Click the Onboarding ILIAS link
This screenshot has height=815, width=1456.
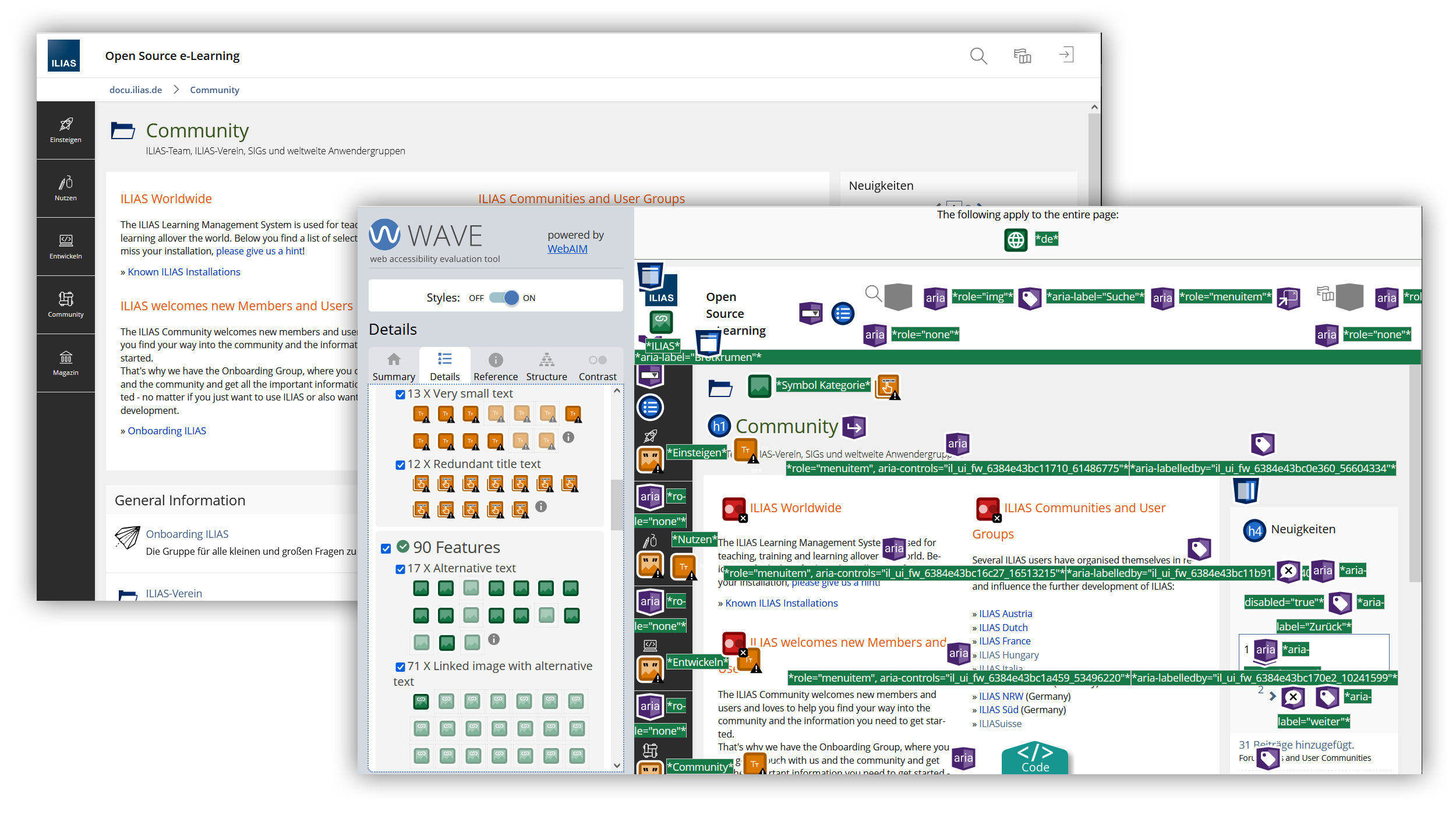[187, 533]
